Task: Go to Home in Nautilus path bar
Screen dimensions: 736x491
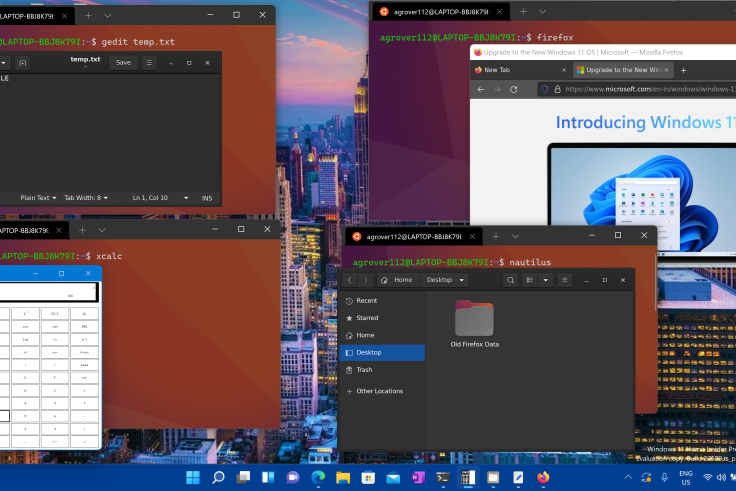Action: pos(397,280)
